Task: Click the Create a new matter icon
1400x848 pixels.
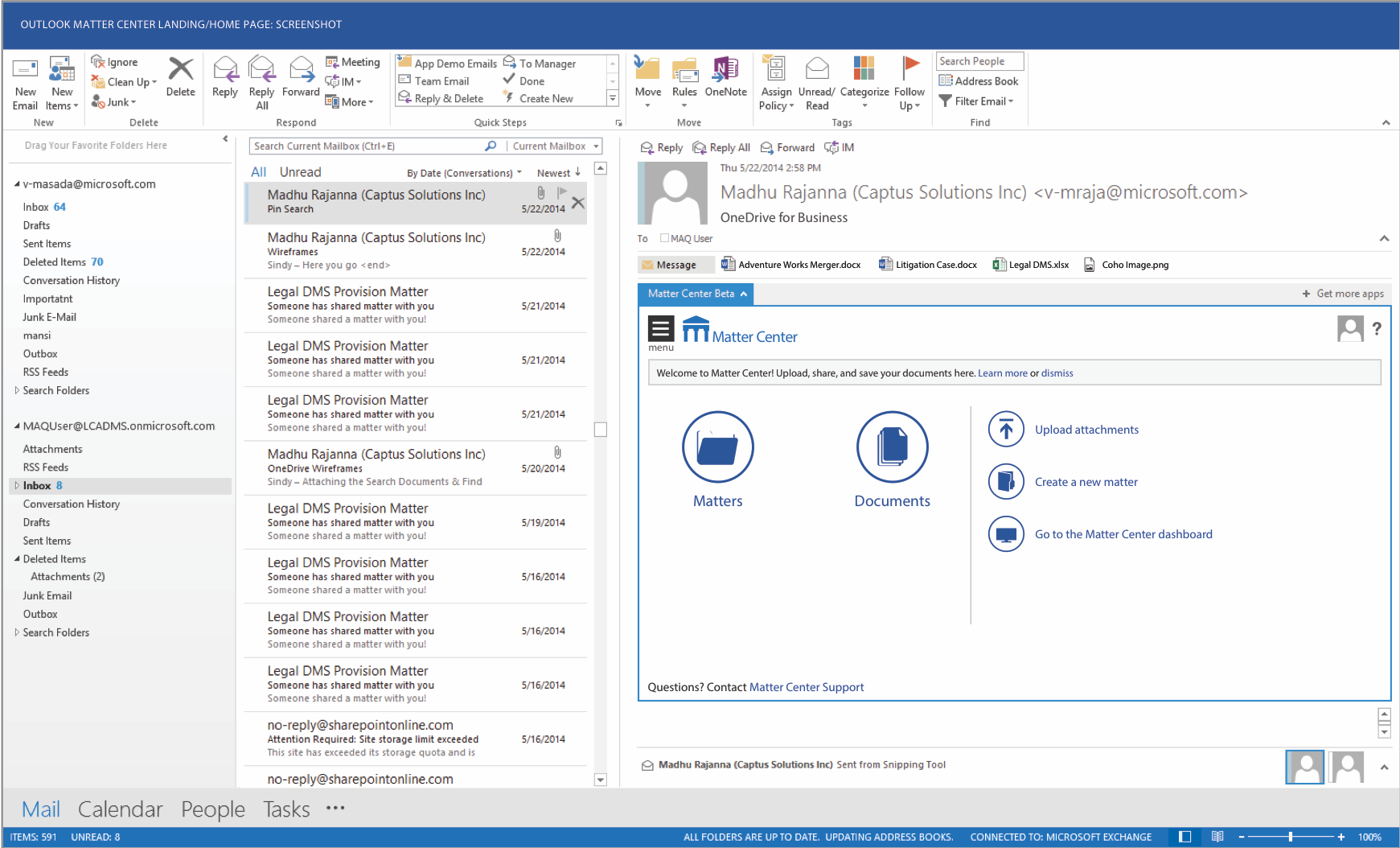Action: click(x=1006, y=481)
